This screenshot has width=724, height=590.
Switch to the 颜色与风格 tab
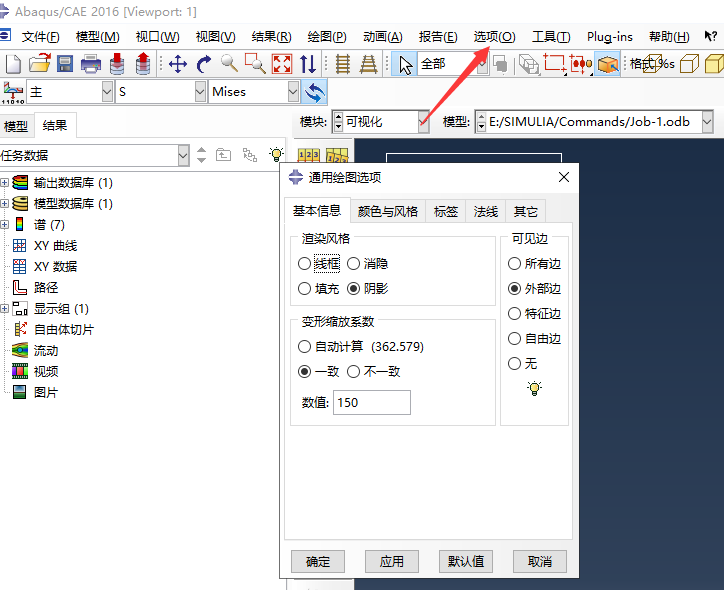387,211
